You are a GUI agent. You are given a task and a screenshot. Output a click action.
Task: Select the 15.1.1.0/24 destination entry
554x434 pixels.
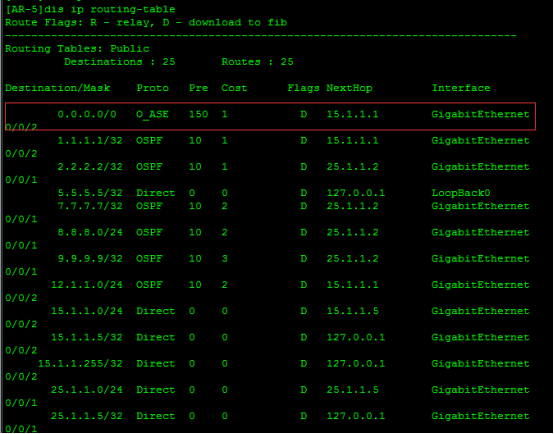tap(87, 311)
